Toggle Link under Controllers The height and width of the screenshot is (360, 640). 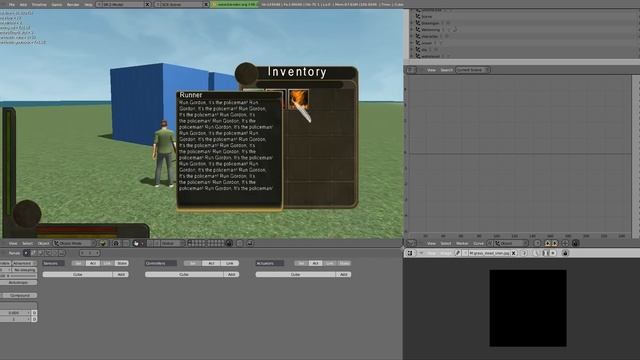tap(230, 263)
